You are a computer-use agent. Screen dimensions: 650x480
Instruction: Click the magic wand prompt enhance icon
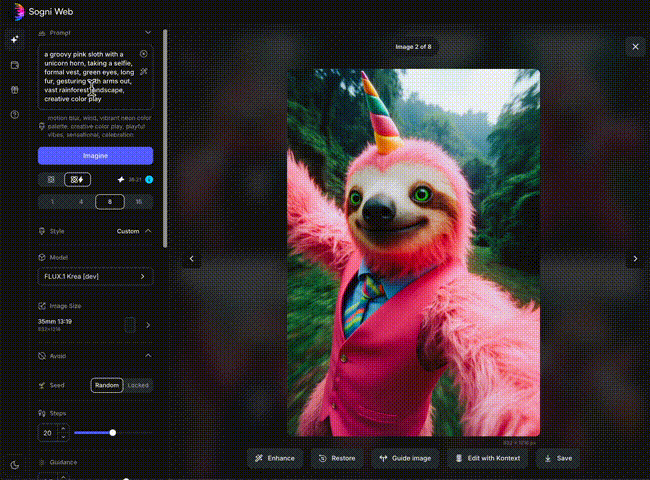click(144, 72)
